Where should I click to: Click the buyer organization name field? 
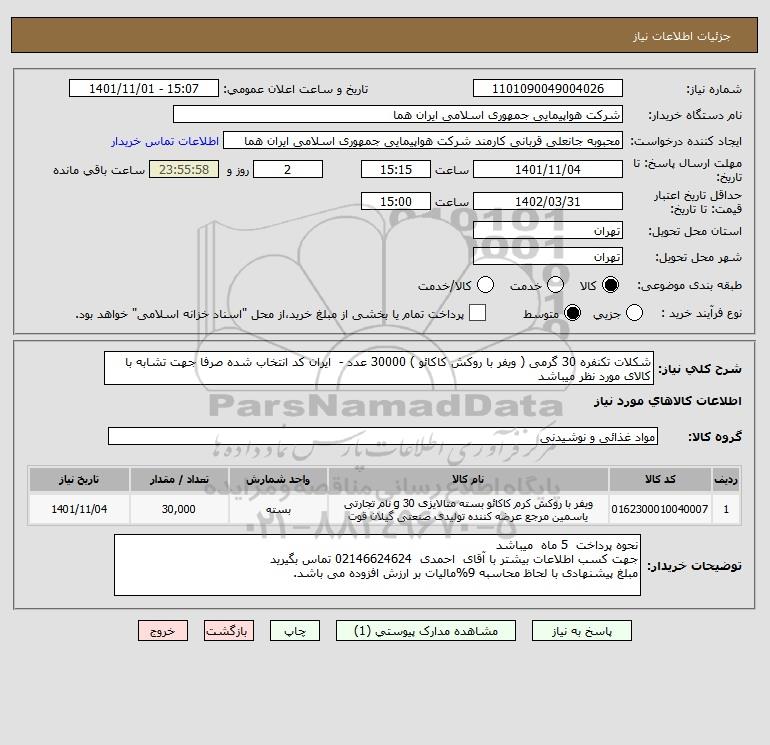pos(398,115)
